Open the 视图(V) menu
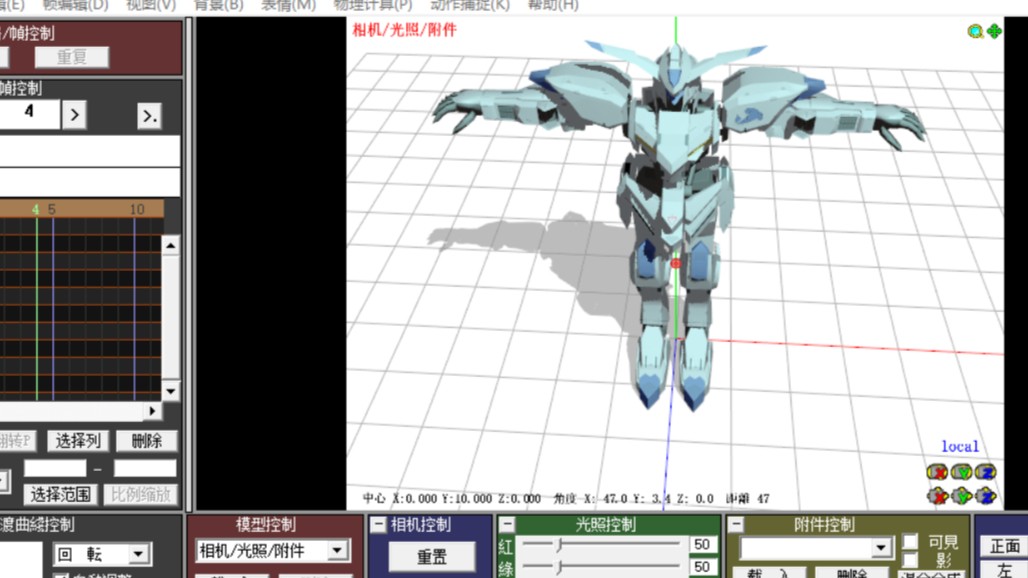 pos(150,5)
